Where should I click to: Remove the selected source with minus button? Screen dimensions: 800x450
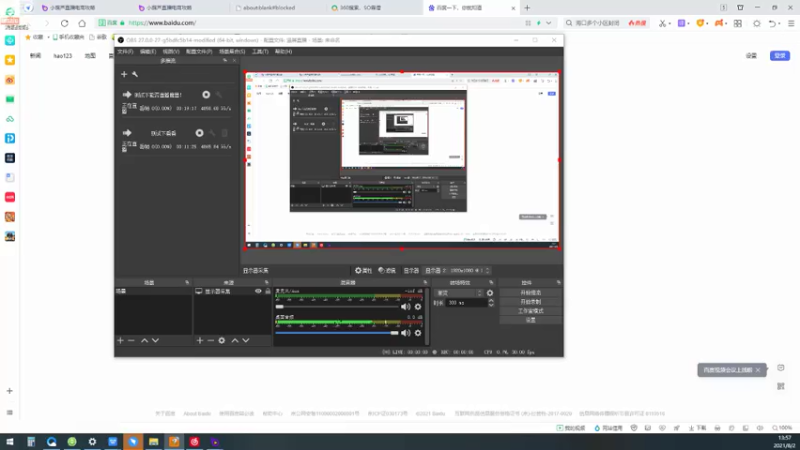click(x=210, y=340)
